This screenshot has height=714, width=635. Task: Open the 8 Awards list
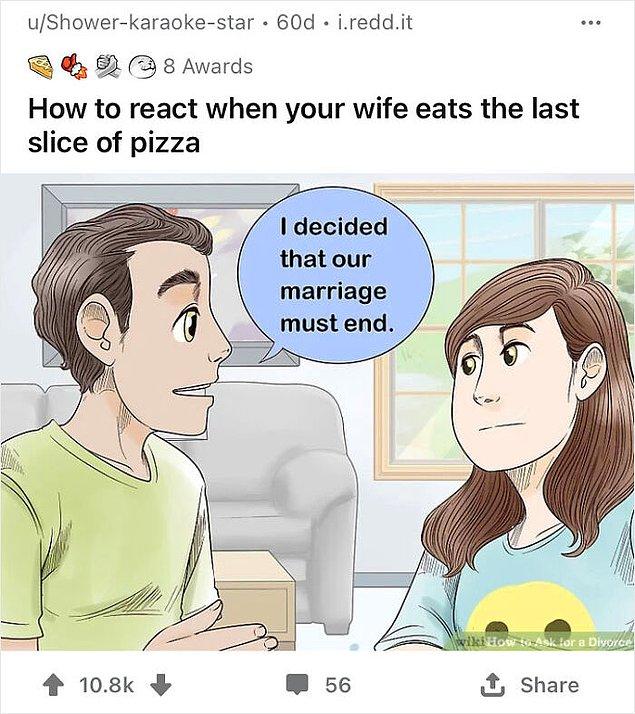(x=208, y=66)
